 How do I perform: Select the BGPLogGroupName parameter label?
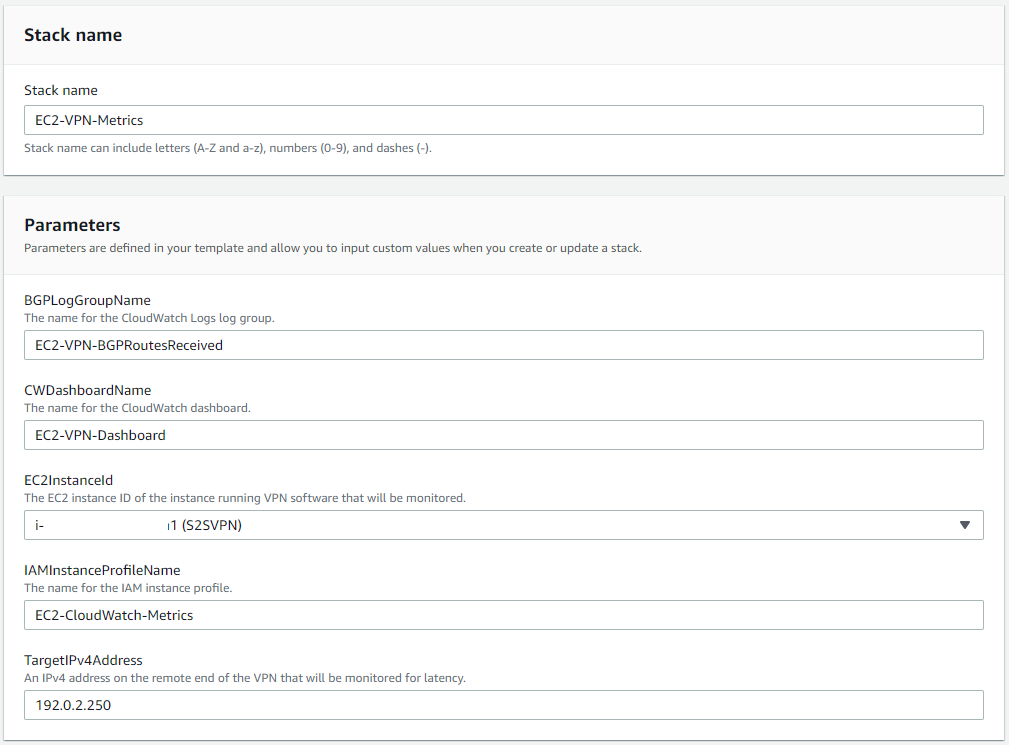(x=88, y=300)
